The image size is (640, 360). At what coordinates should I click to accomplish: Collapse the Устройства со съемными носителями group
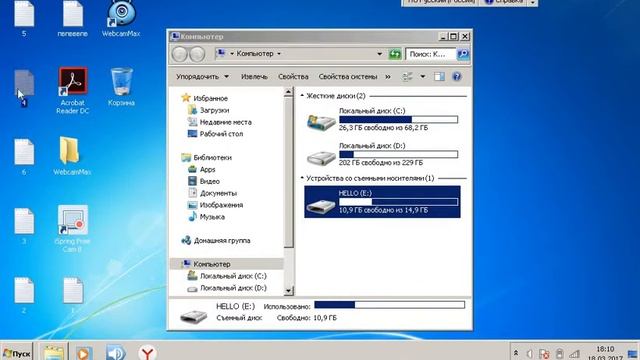[302, 178]
